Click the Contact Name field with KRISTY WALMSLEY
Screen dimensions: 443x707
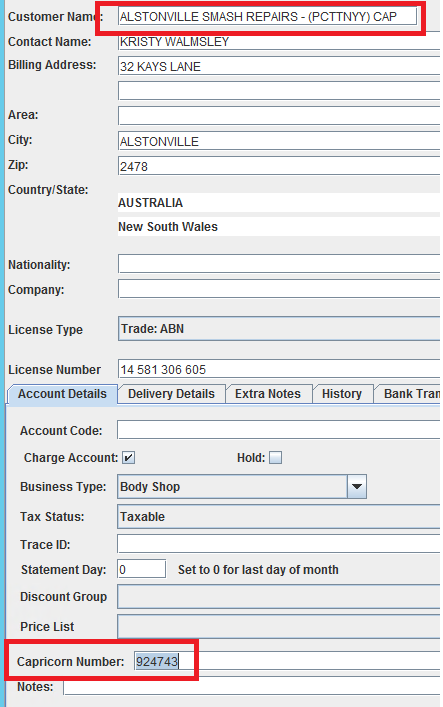[279, 41]
